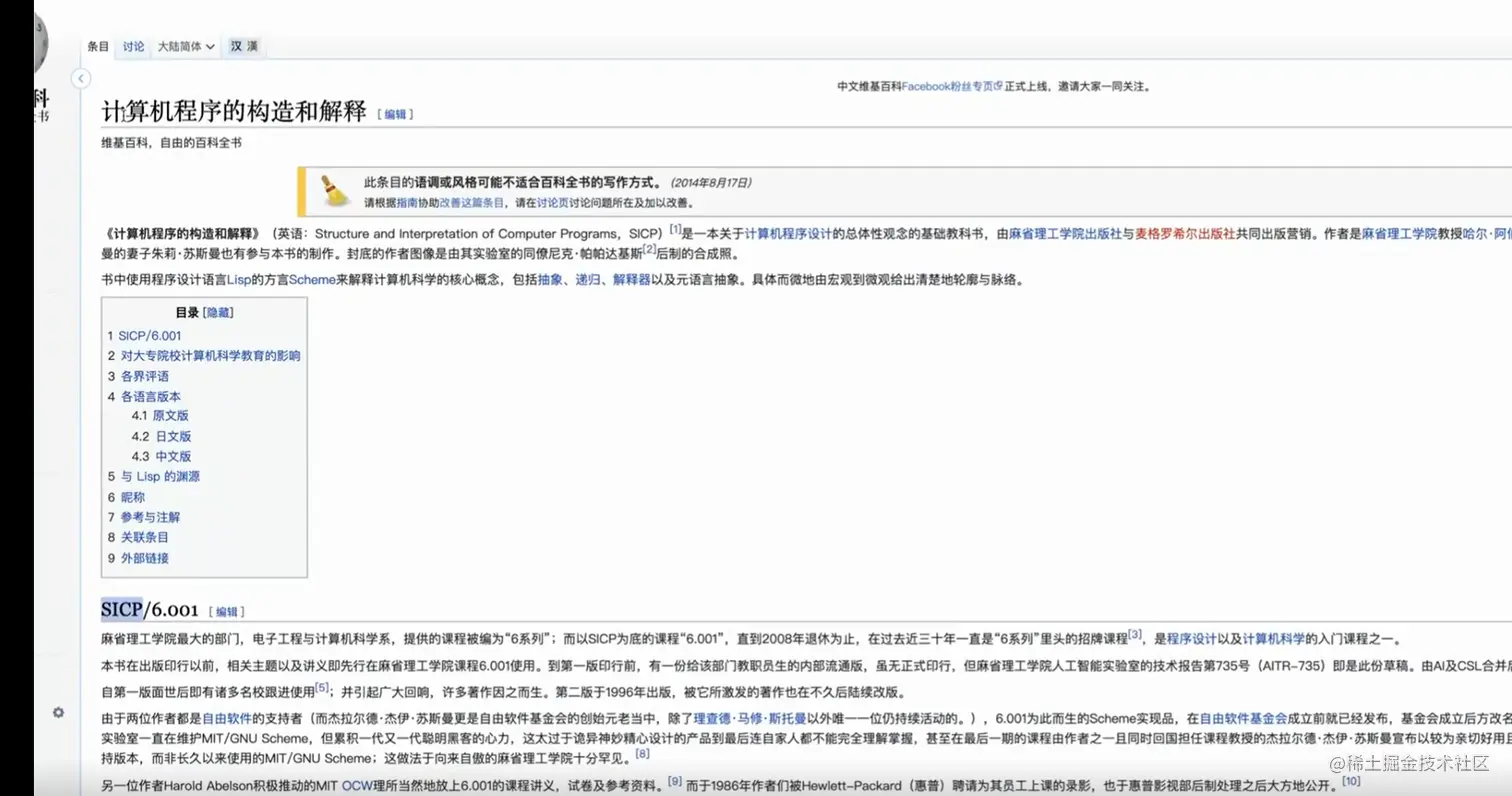1512x796 pixels.
Task: Click 编辑 beside the SICP/6.001 heading
Action: [x=227, y=612]
